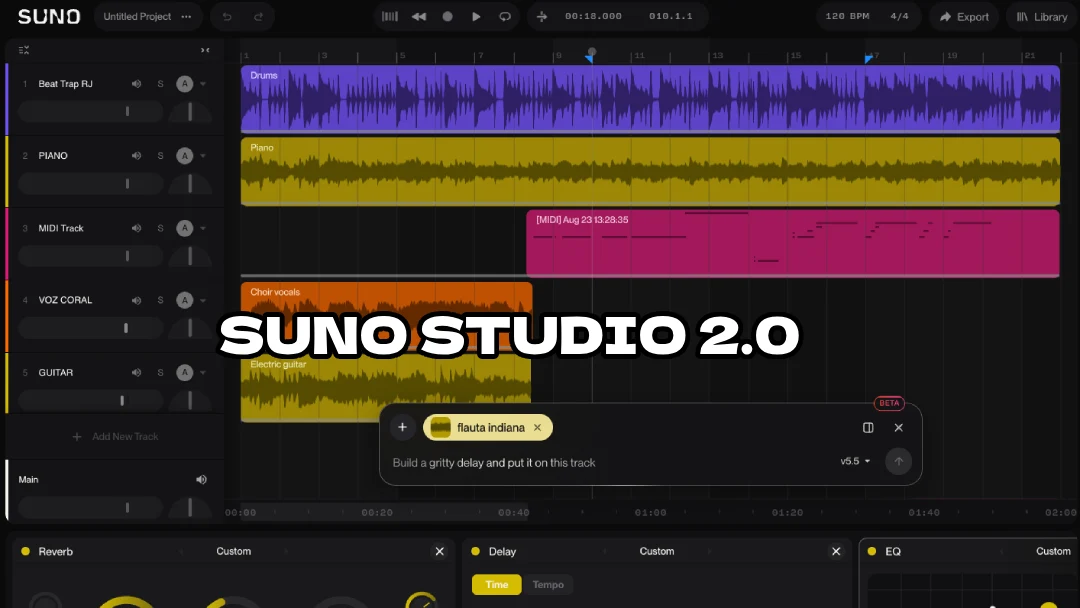Mute the Main output
This screenshot has height=608, width=1080.
(201, 479)
